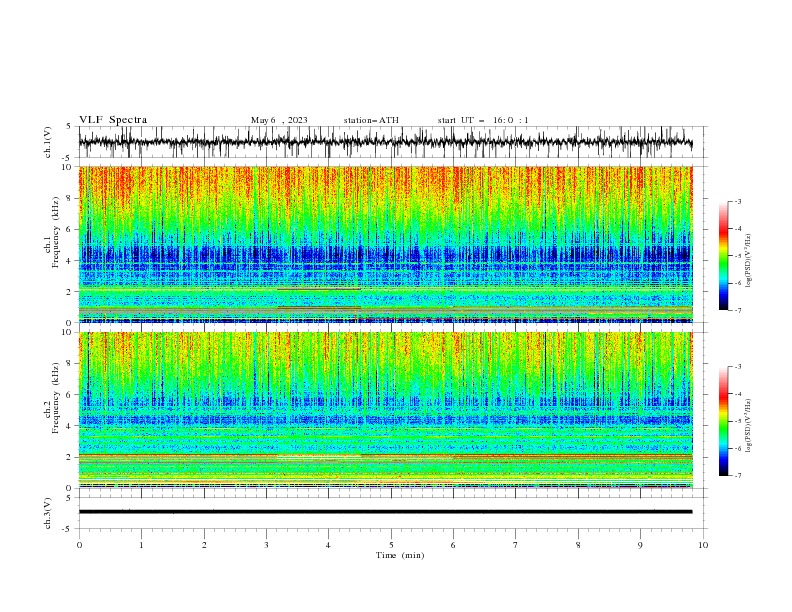This screenshot has height=612, width=792.
Task: Click the "6" label on the time axis
Action: tap(453, 545)
